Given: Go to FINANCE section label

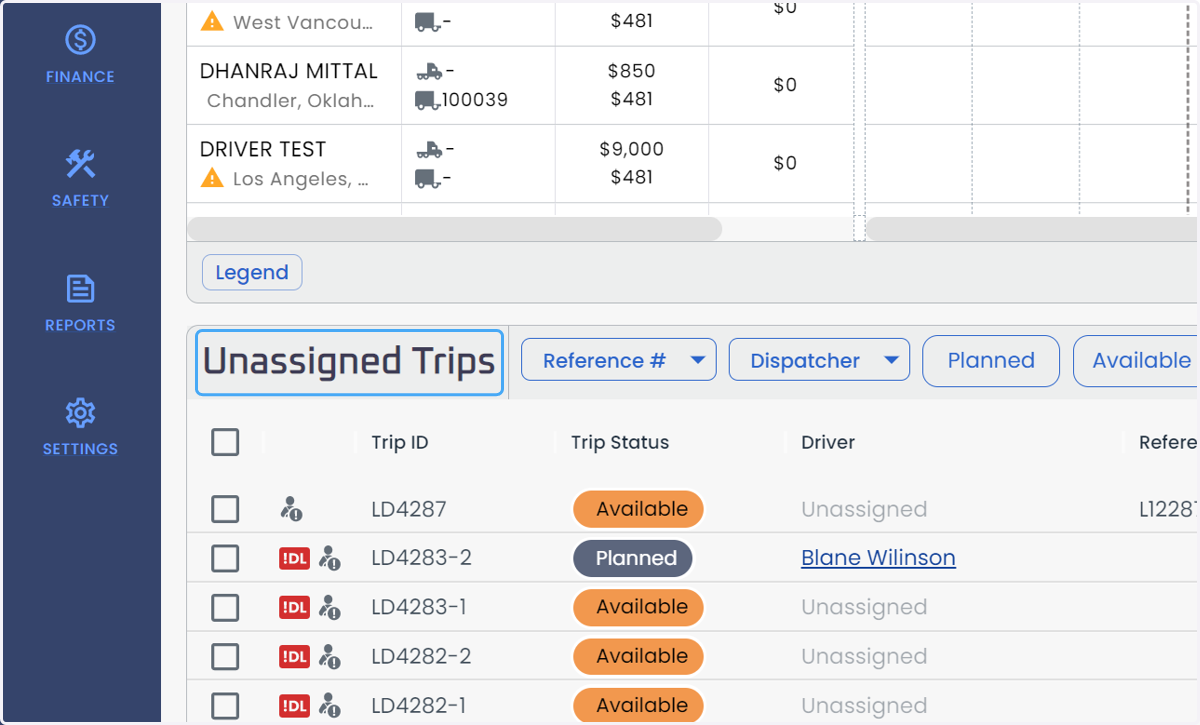Looking at the screenshot, I should point(80,77).
